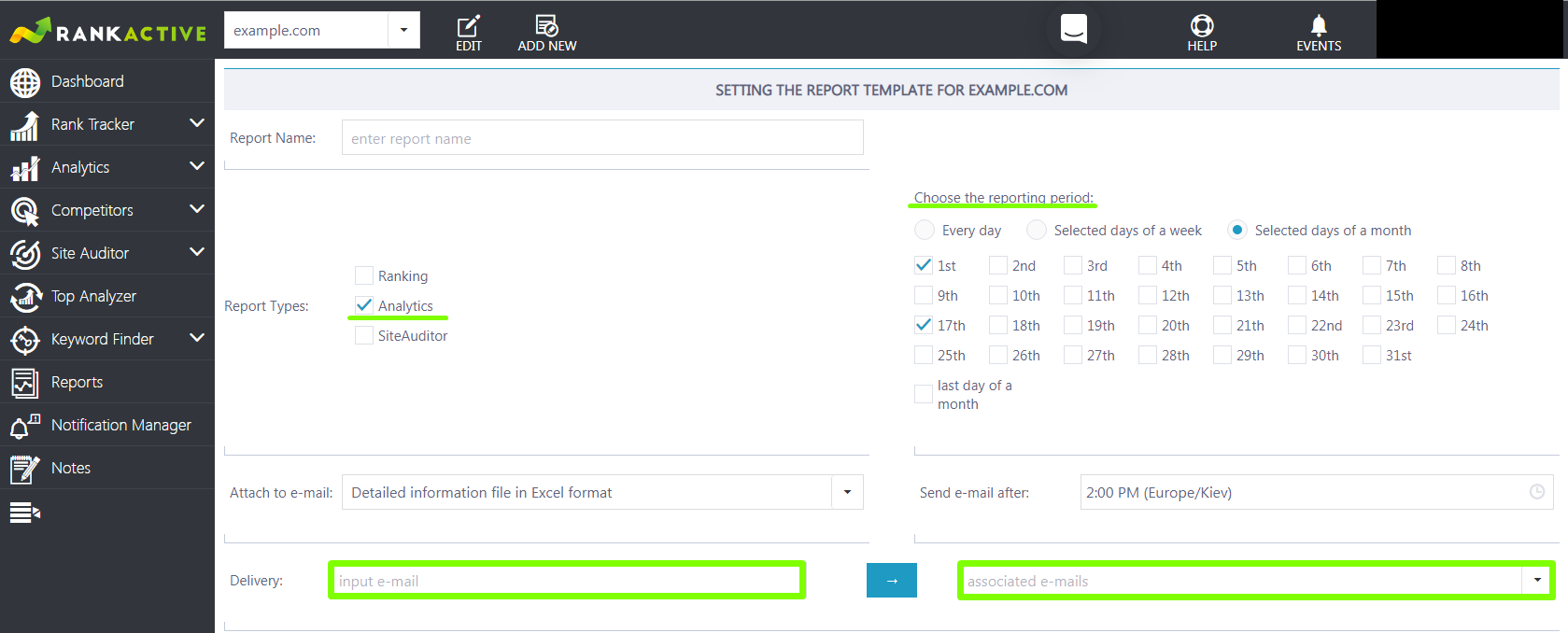Viewport: 1568px width, 633px height.
Task: Open the Attach to e-mail dropdown
Action: tap(602, 492)
